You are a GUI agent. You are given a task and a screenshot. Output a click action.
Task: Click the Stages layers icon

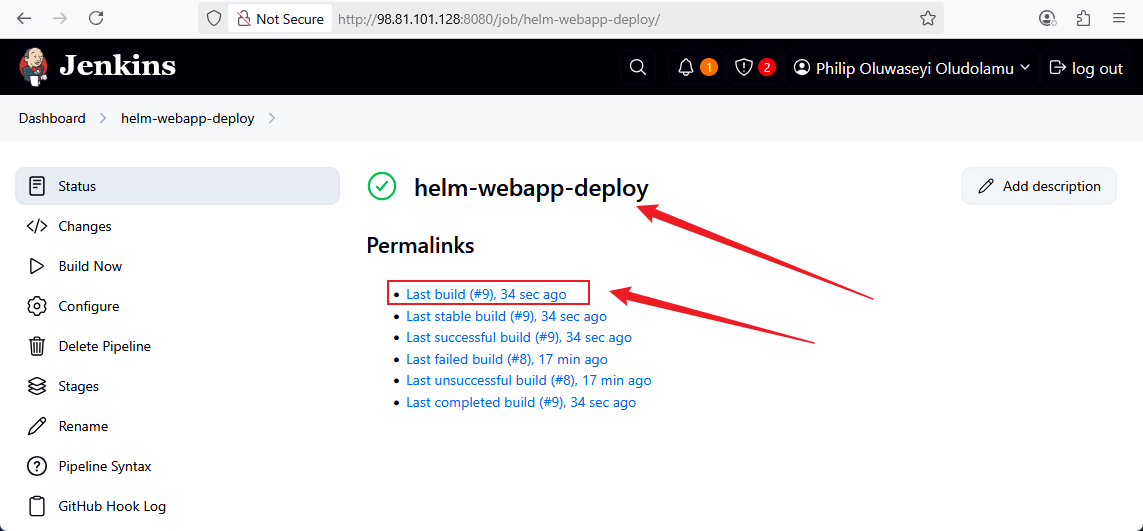point(37,386)
